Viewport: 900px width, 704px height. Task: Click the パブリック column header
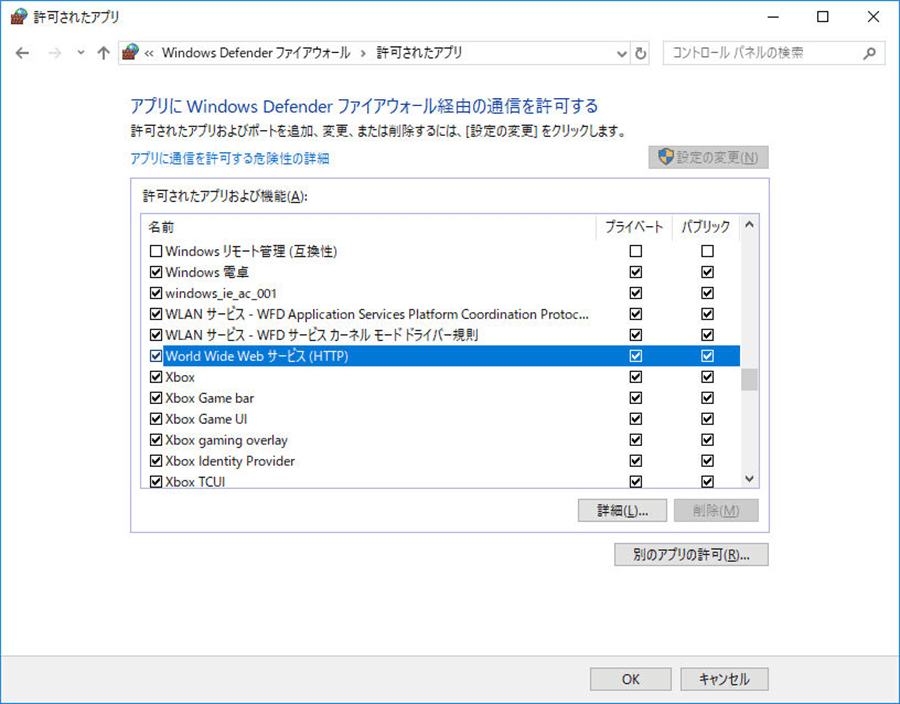tap(706, 227)
